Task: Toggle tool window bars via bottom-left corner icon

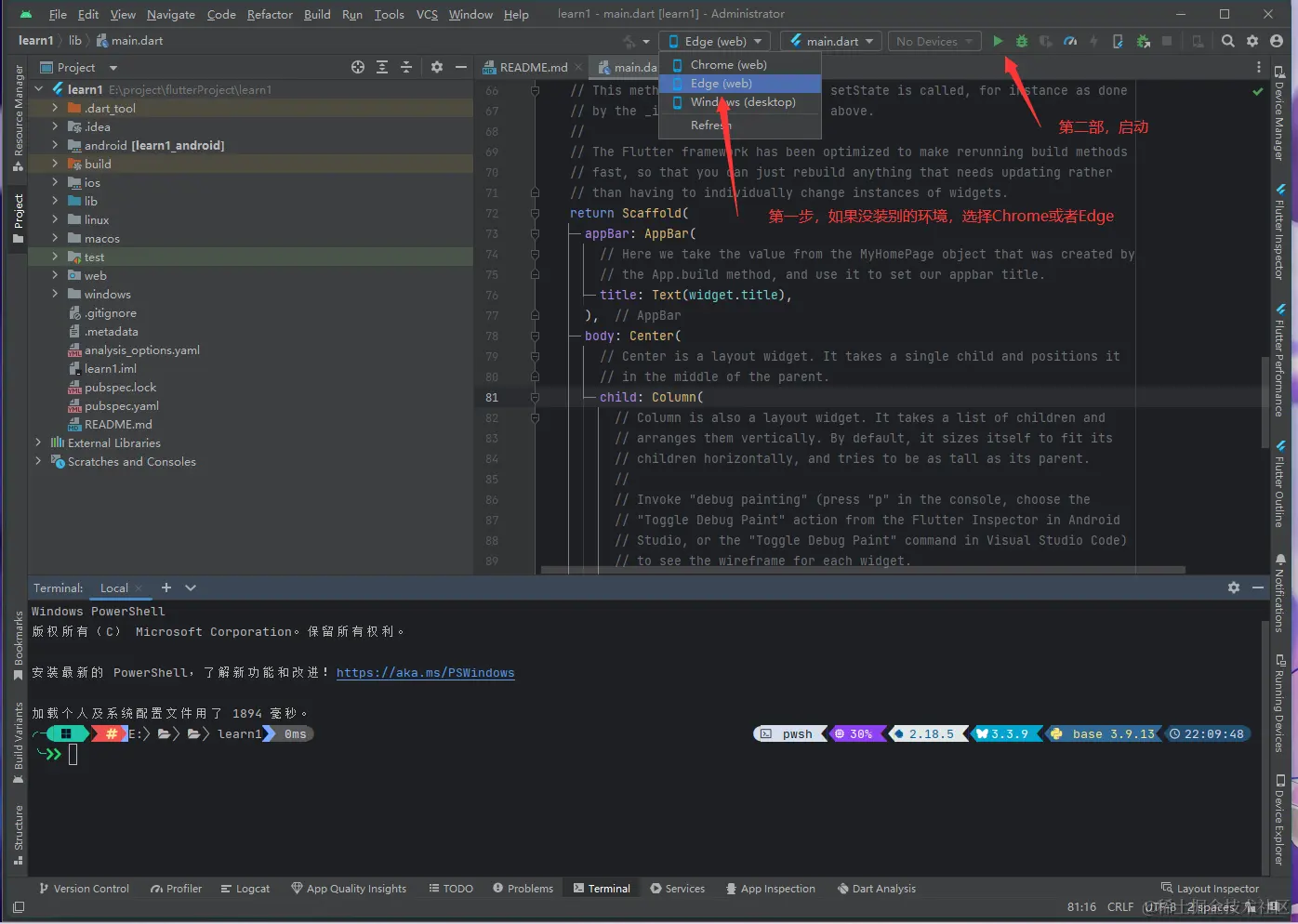Action: (x=18, y=905)
